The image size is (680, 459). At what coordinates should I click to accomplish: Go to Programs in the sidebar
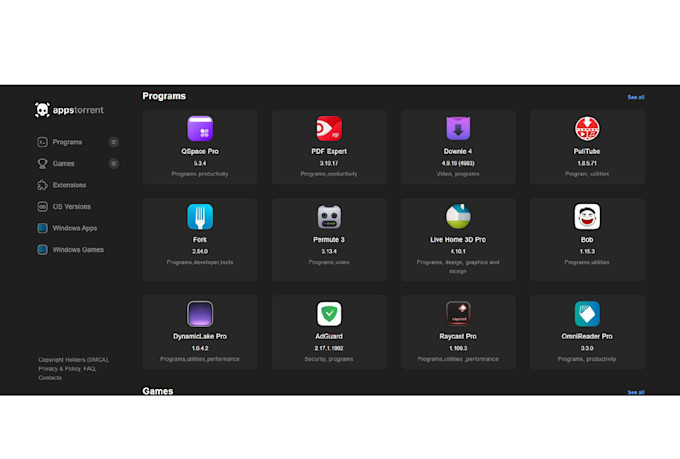(x=67, y=142)
